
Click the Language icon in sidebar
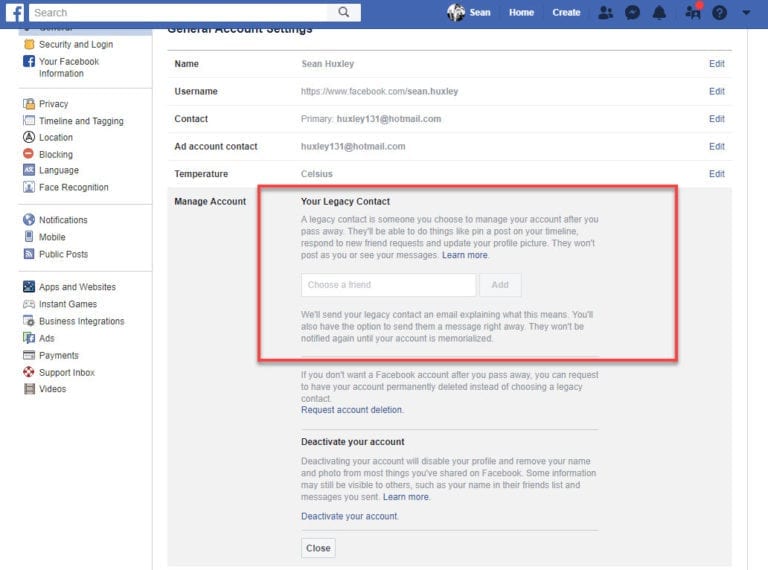point(29,170)
